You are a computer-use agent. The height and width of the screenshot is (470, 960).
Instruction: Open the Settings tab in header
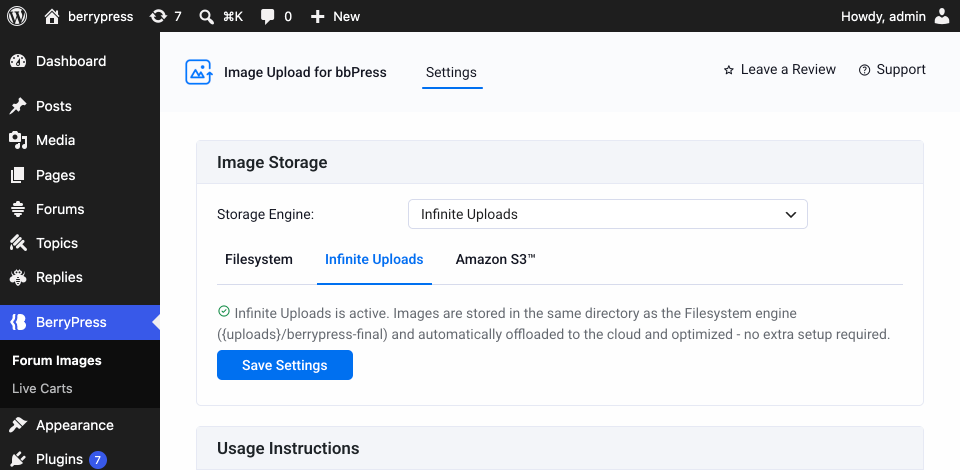point(451,72)
